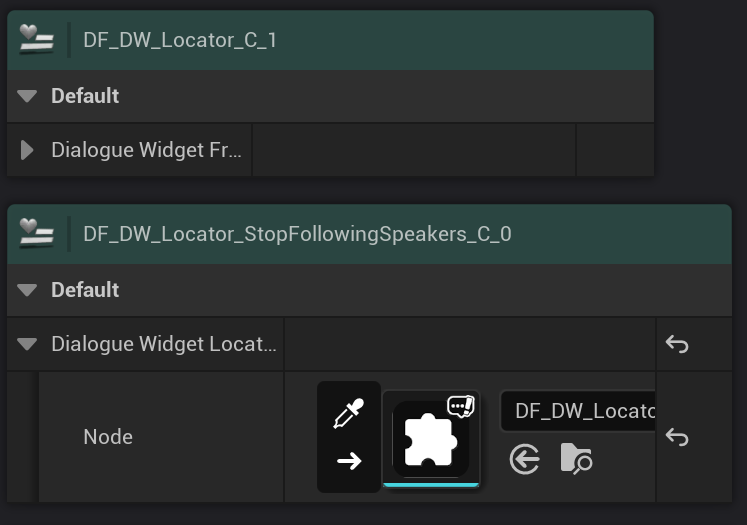Click the empty value cell beside Dialogue Widget Fr...
The height and width of the screenshot is (525, 747).
point(413,150)
